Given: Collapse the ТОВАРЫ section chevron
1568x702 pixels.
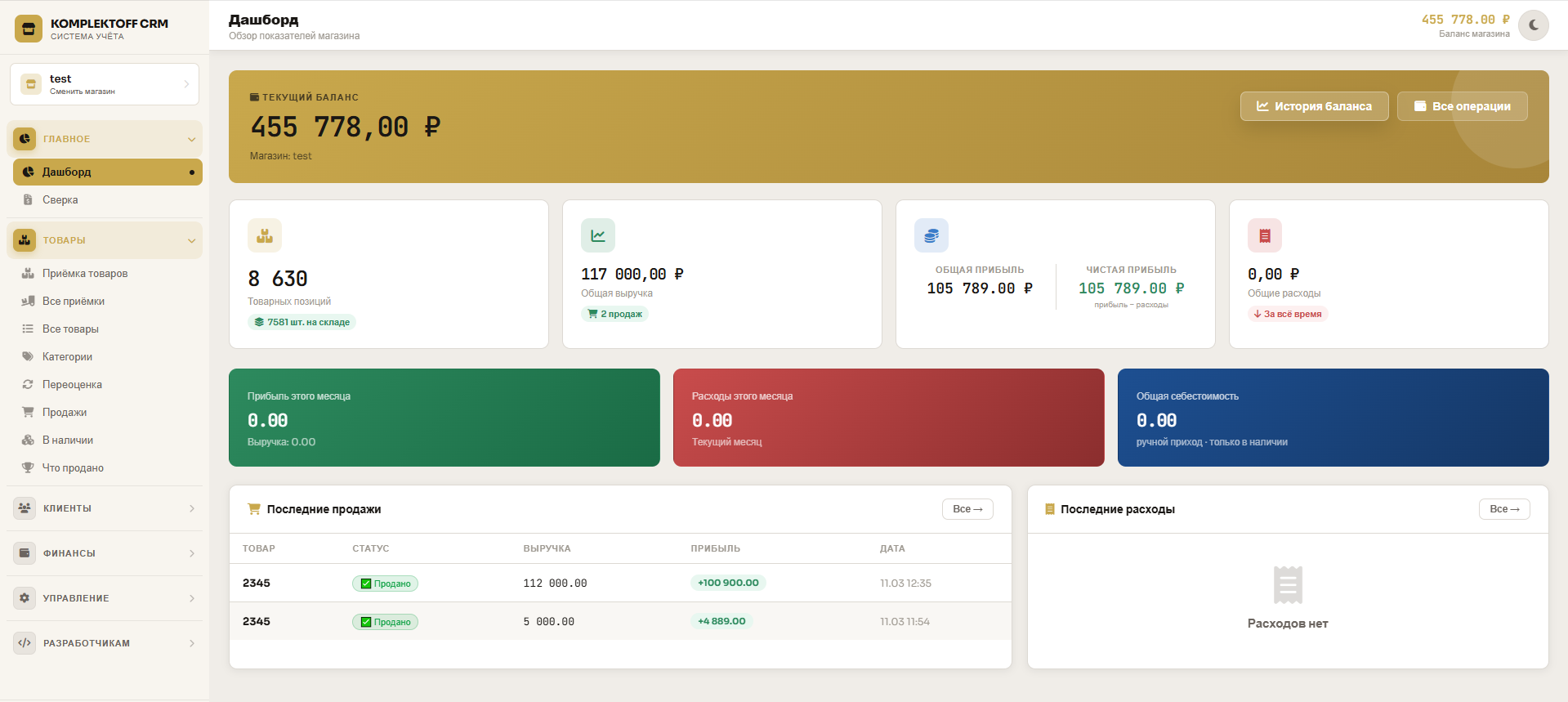Looking at the screenshot, I should 191,240.
